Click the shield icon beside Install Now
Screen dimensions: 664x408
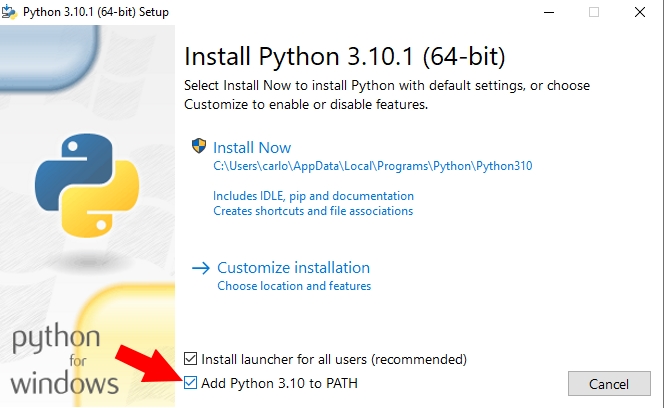click(198, 146)
